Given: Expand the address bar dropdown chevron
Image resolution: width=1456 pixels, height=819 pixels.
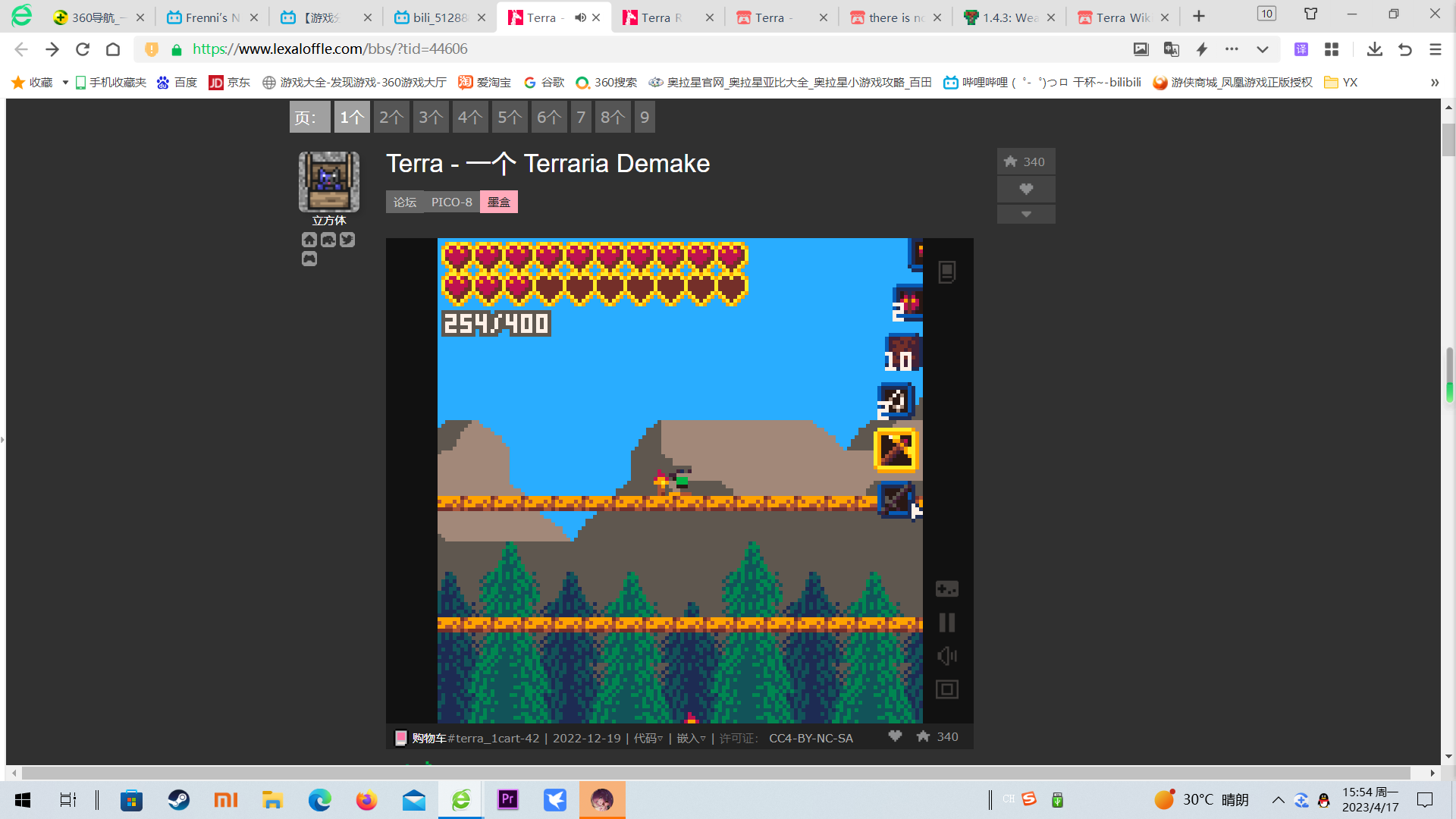Looking at the screenshot, I should pos(1262,49).
